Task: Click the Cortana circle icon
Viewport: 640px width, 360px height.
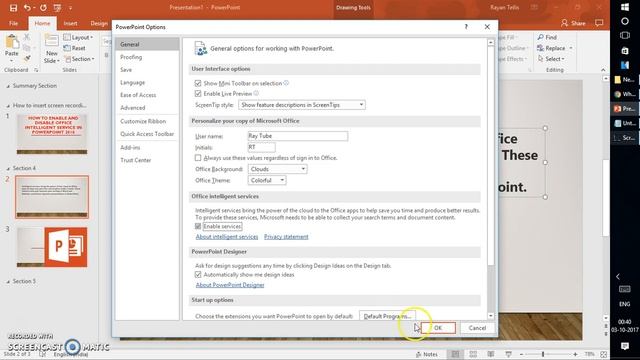Action: pyautogui.click(x=625, y=21)
